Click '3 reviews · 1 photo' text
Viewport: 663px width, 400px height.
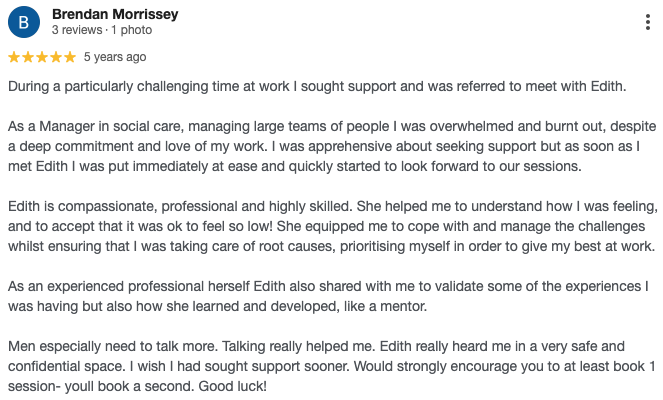(x=99, y=31)
